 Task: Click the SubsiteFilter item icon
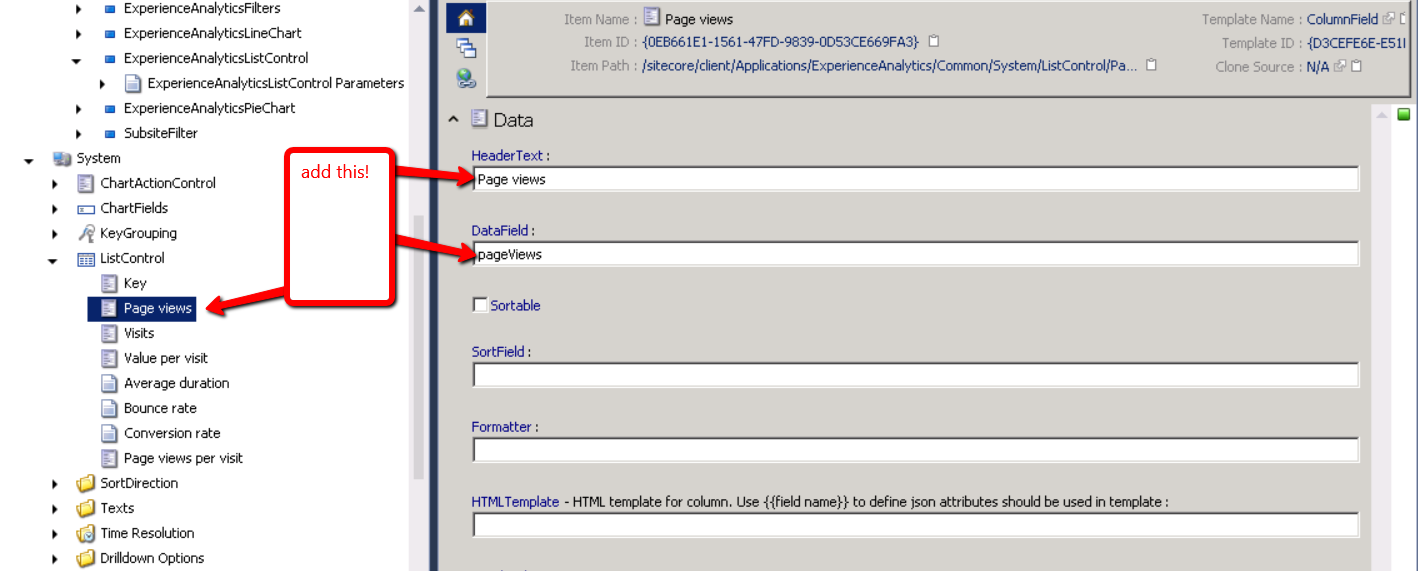tap(110, 133)
